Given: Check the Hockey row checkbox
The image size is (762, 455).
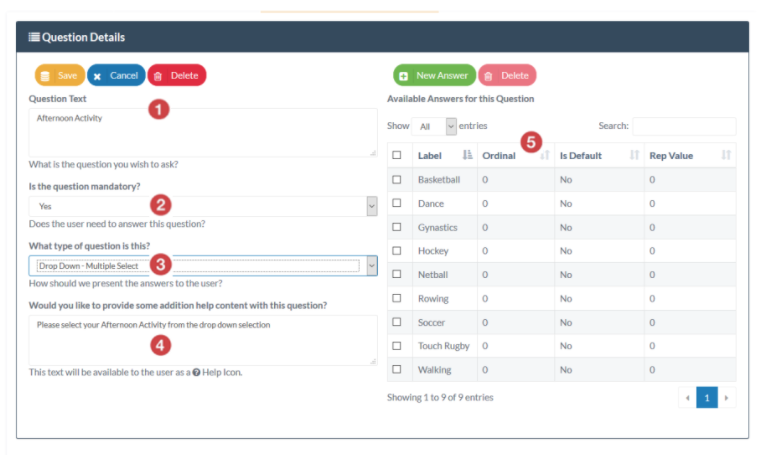Looking at the screenshot, I should coord(397,250).
